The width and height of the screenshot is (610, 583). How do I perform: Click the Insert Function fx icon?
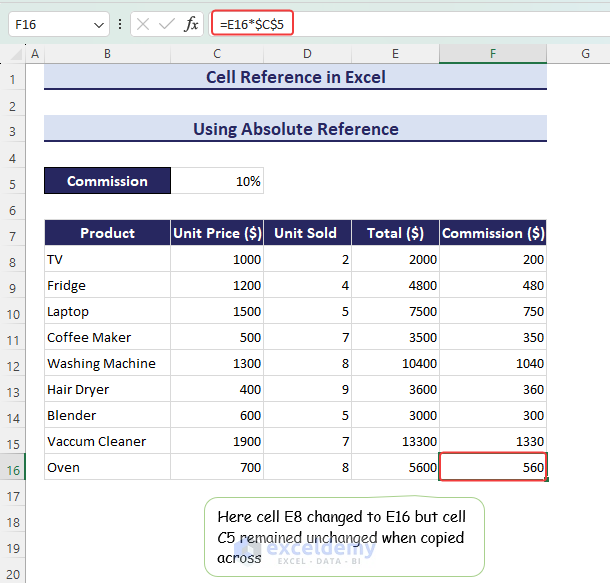click(191, 24)
